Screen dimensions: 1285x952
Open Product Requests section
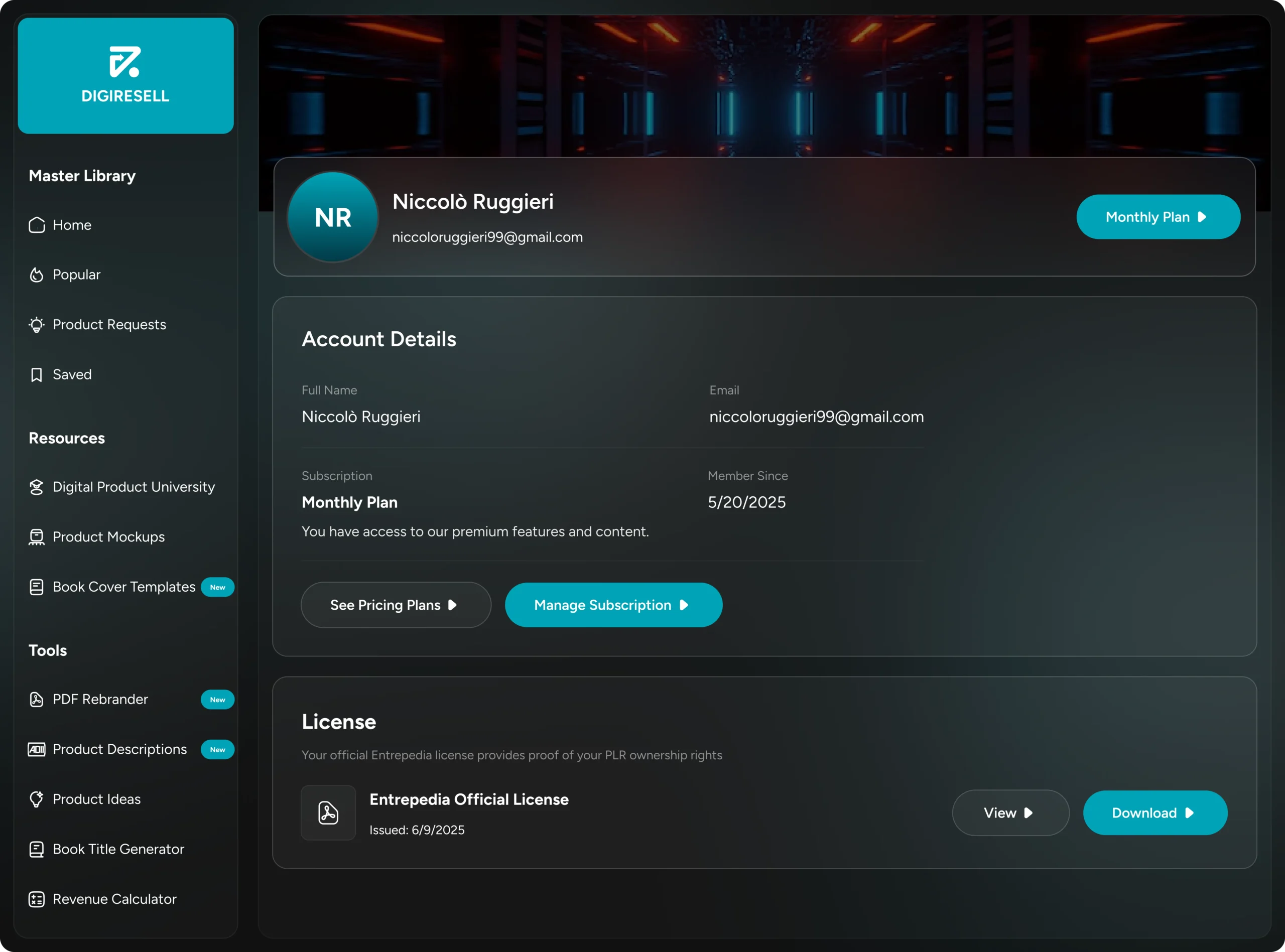(109, 324)
